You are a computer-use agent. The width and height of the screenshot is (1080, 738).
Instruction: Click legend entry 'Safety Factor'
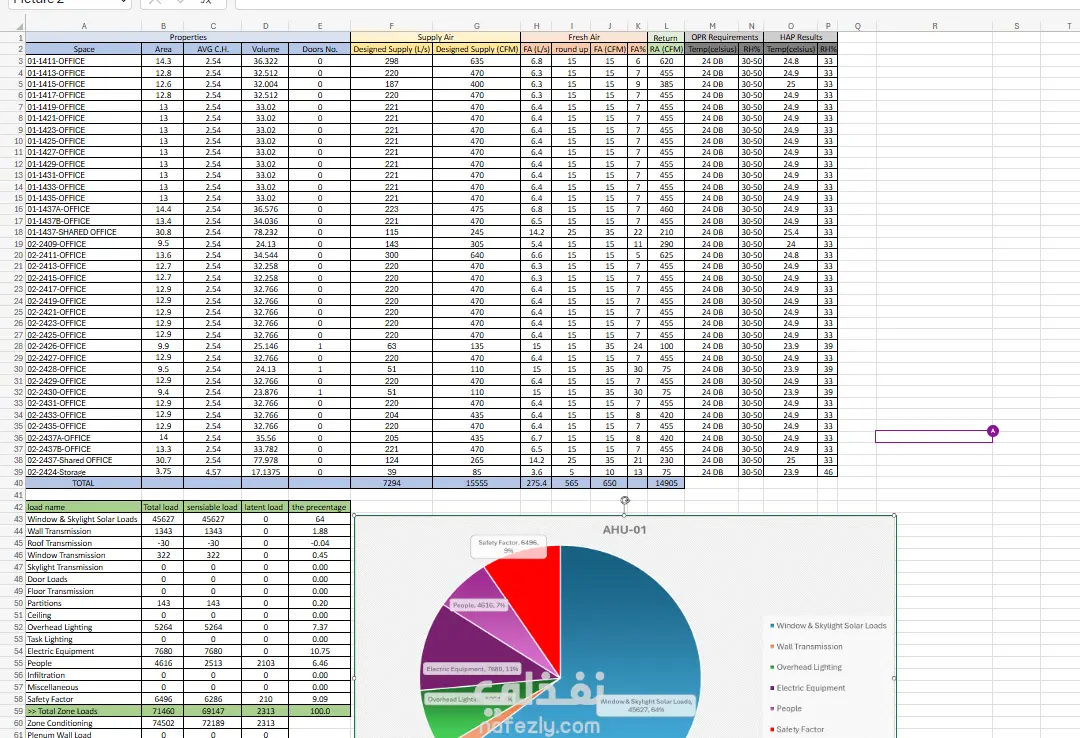click(x=800, y=729)
